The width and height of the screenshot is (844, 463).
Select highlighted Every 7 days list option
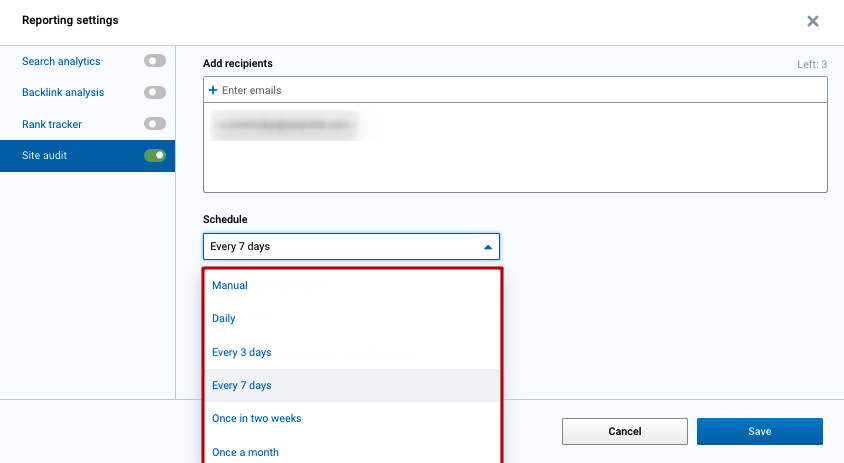click(242, 386)
